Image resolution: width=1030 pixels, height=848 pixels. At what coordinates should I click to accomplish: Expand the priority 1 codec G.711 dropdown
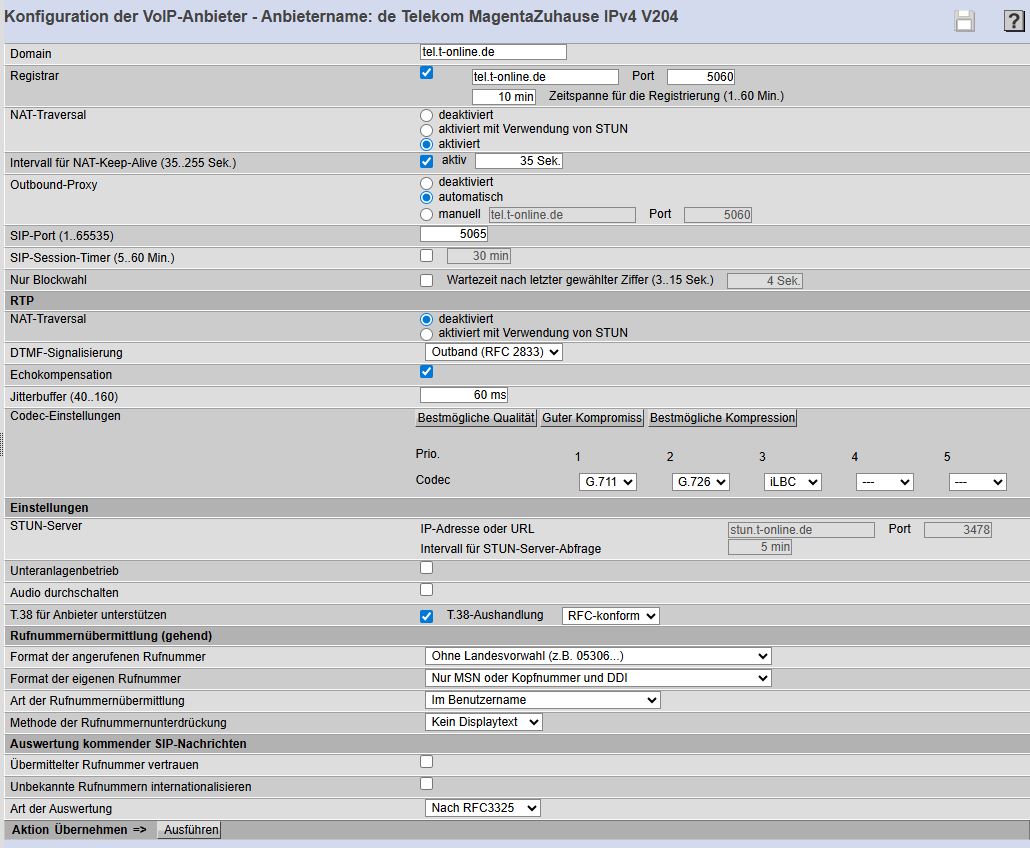608,482
